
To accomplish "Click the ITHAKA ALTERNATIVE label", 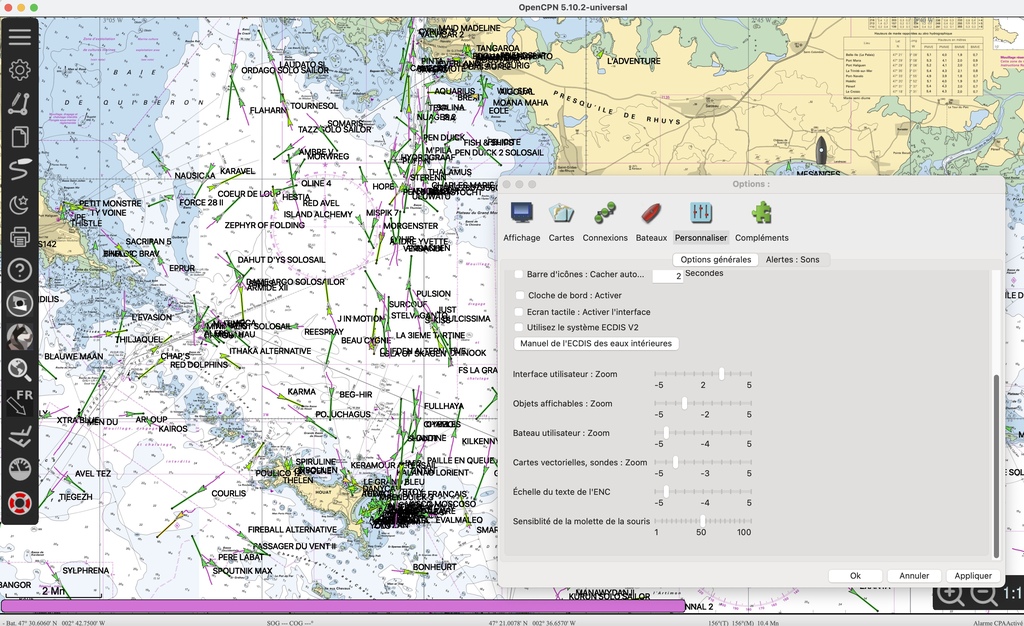I will (270, 351).
